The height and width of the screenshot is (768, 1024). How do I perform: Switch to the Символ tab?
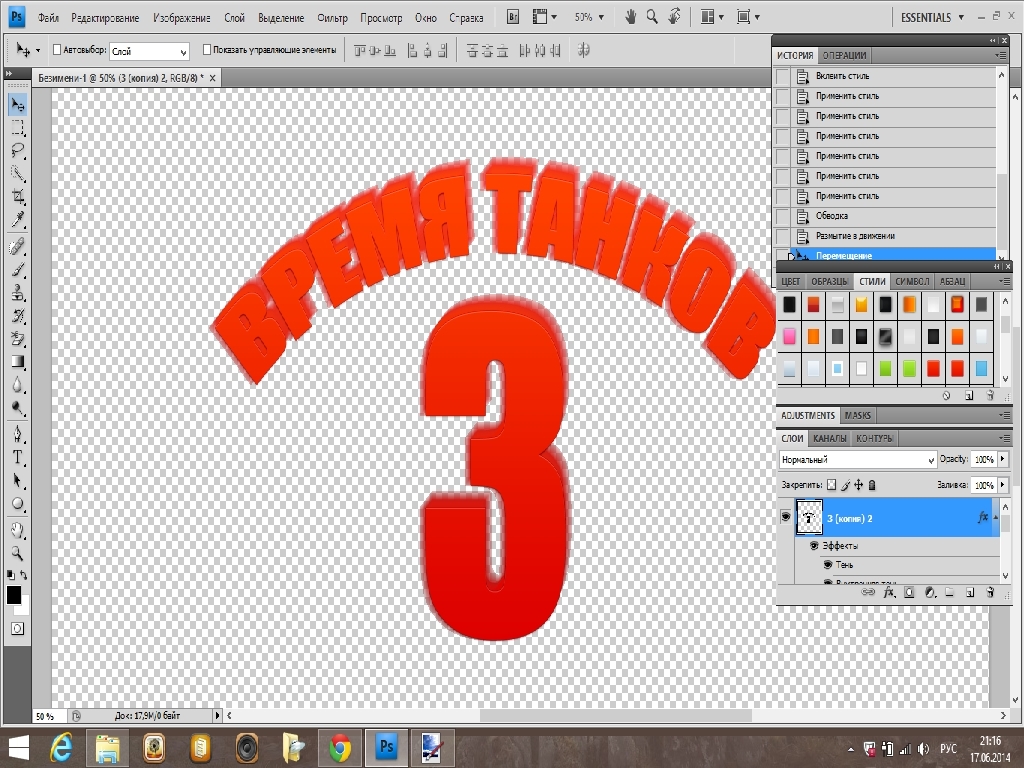click(912, 281)
